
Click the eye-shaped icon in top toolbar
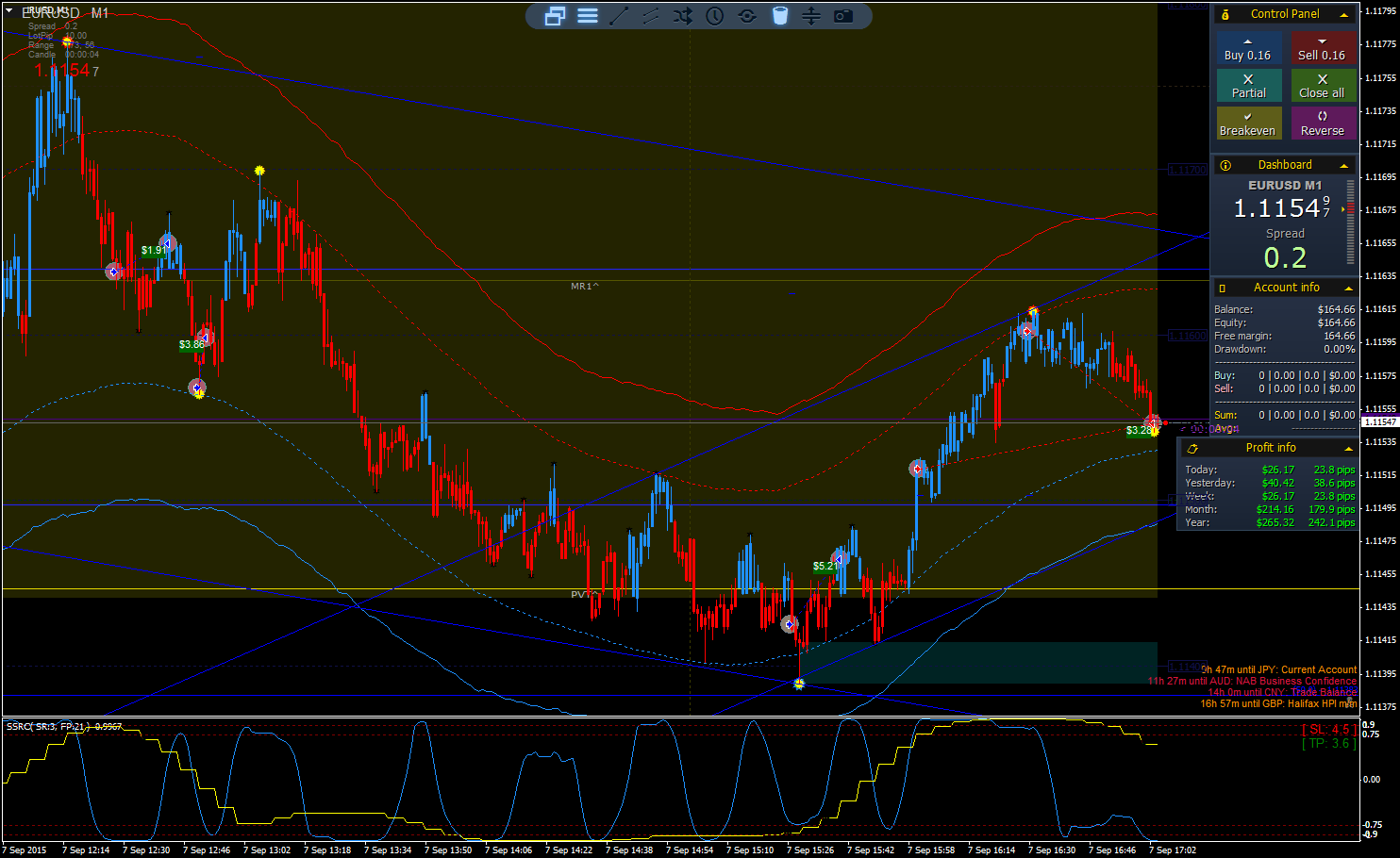[x=747, y=16]
